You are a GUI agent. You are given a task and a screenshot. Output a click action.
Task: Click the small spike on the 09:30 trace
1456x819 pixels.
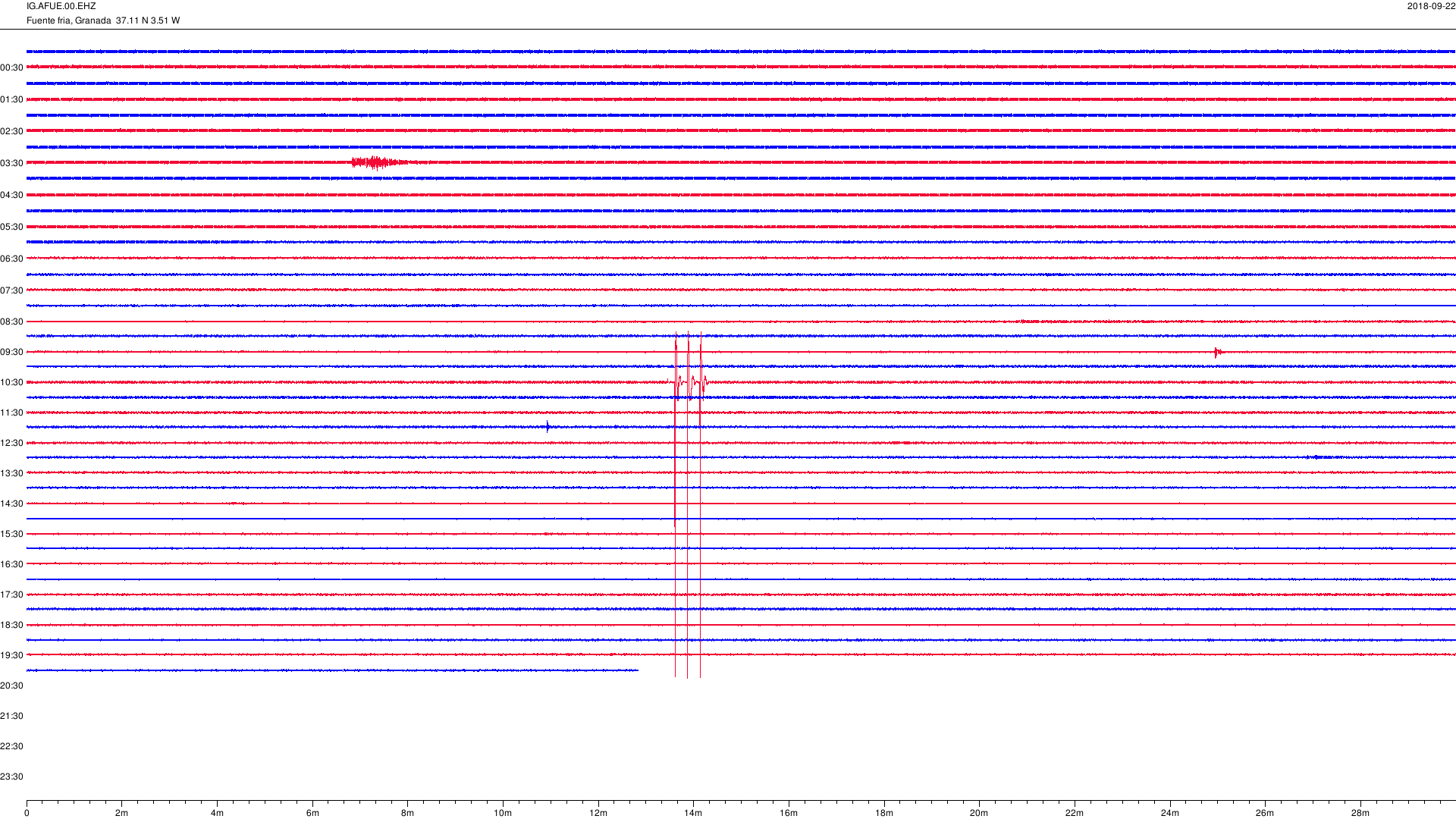click(1218, 352)
